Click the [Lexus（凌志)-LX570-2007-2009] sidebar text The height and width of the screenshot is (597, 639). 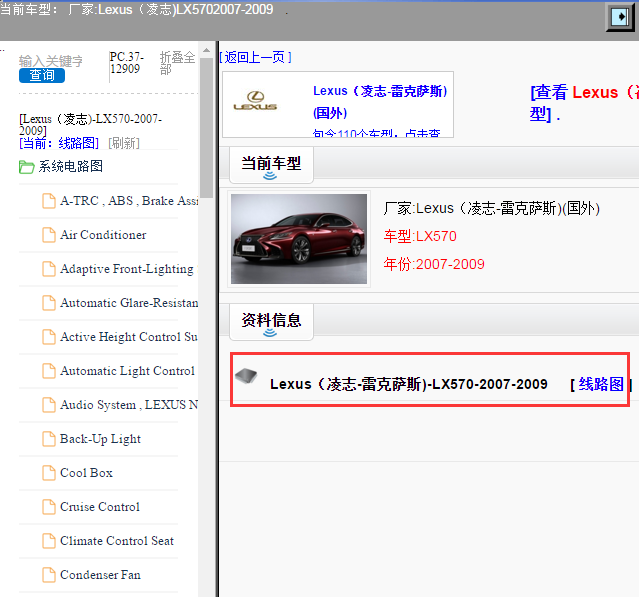90,125
